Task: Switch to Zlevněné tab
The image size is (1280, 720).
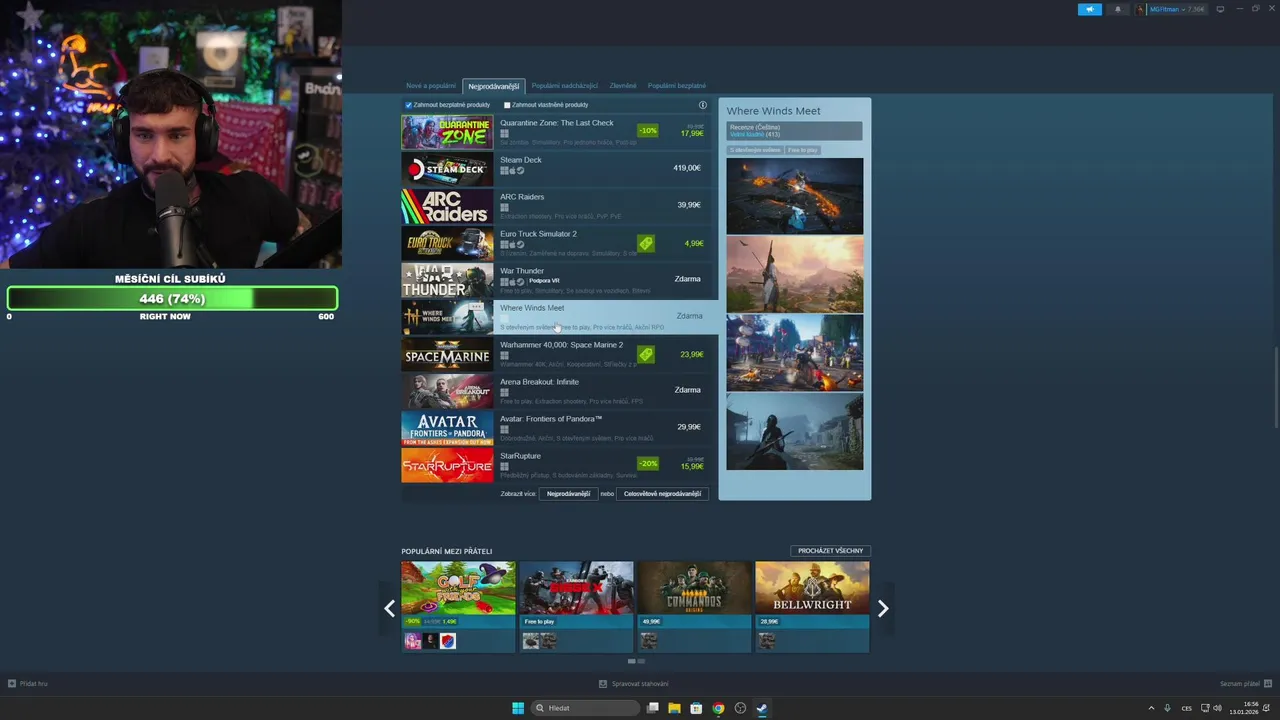Action: 623,86
